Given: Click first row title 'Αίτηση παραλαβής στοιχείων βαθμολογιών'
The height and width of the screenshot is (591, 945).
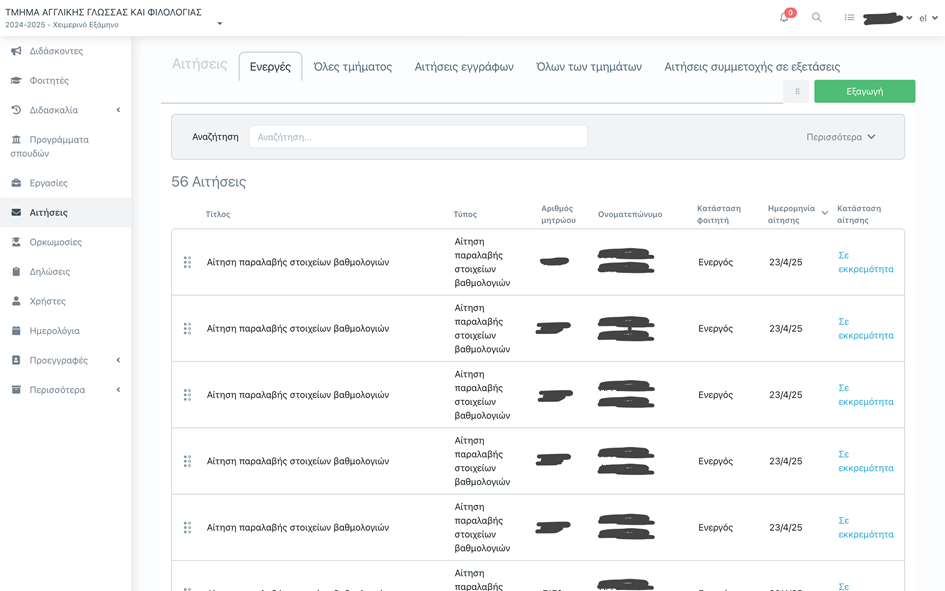Looking at the screenshot, I should [298, 262].
